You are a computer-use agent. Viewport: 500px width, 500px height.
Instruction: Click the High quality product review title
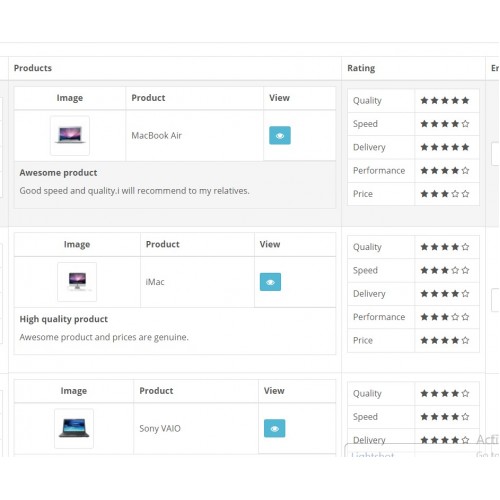64,319
